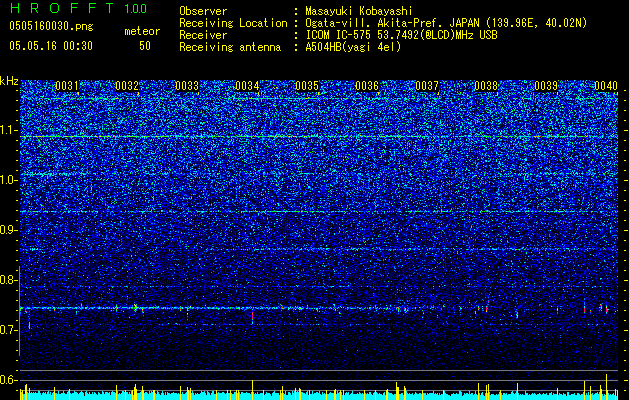Click the 0031 time marker
629x400 pixels.
tap(67, 86)
